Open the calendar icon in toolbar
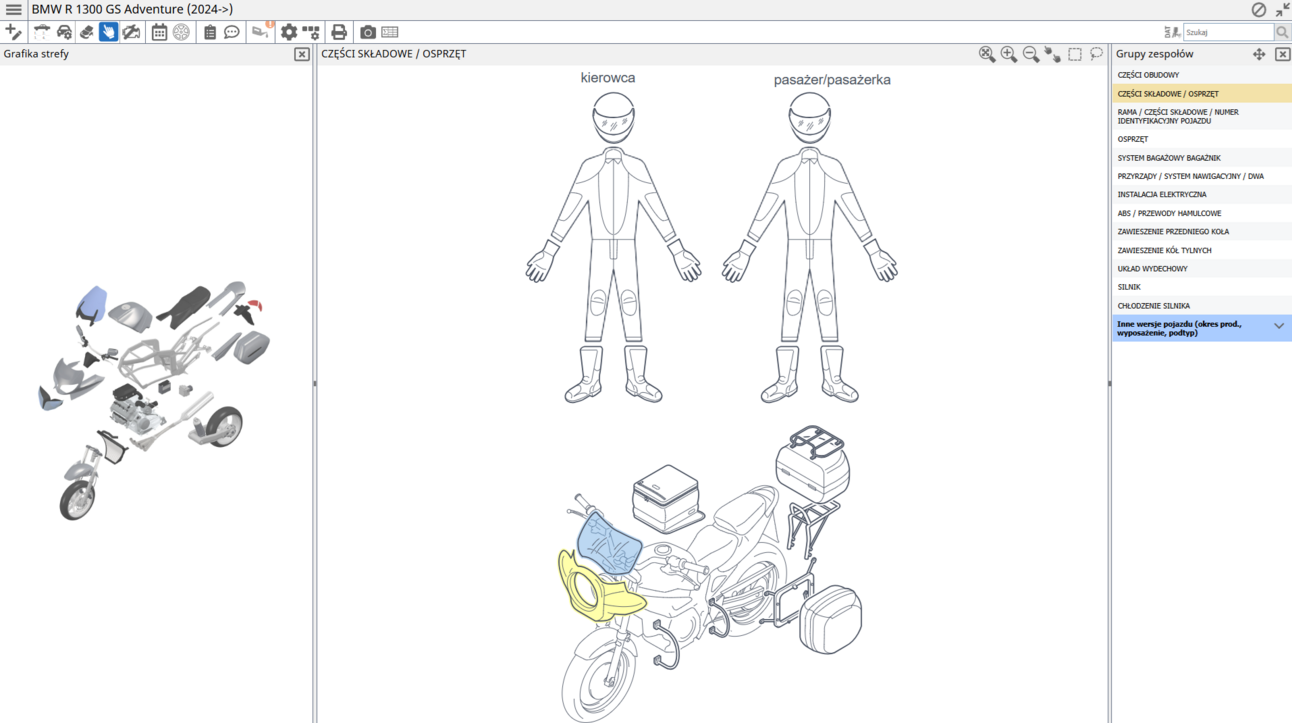 pyautogui.click(x=159, y=32)
